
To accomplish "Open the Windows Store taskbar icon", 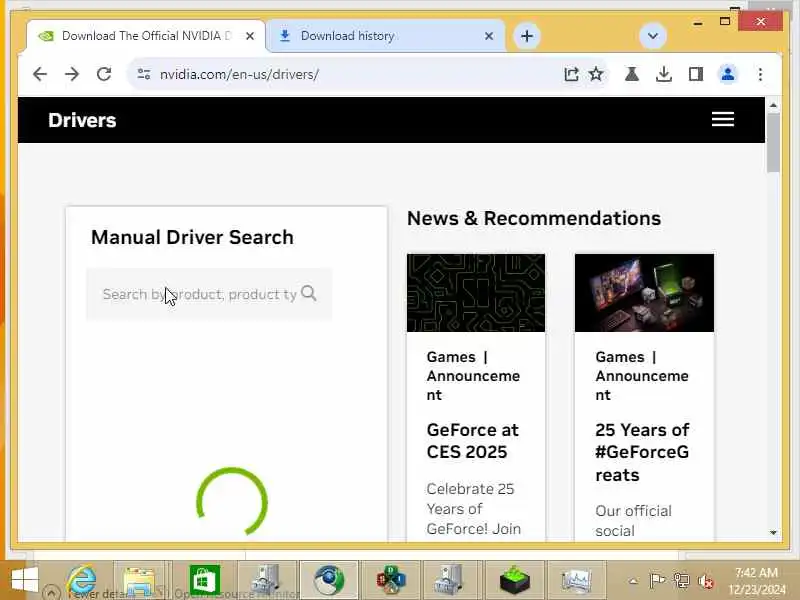I will [x=205, y=580].
